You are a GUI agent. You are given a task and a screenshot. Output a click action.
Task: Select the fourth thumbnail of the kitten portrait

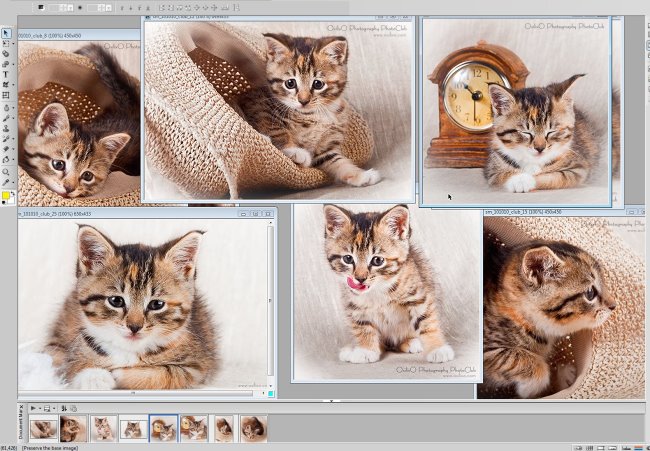point(133,428)
